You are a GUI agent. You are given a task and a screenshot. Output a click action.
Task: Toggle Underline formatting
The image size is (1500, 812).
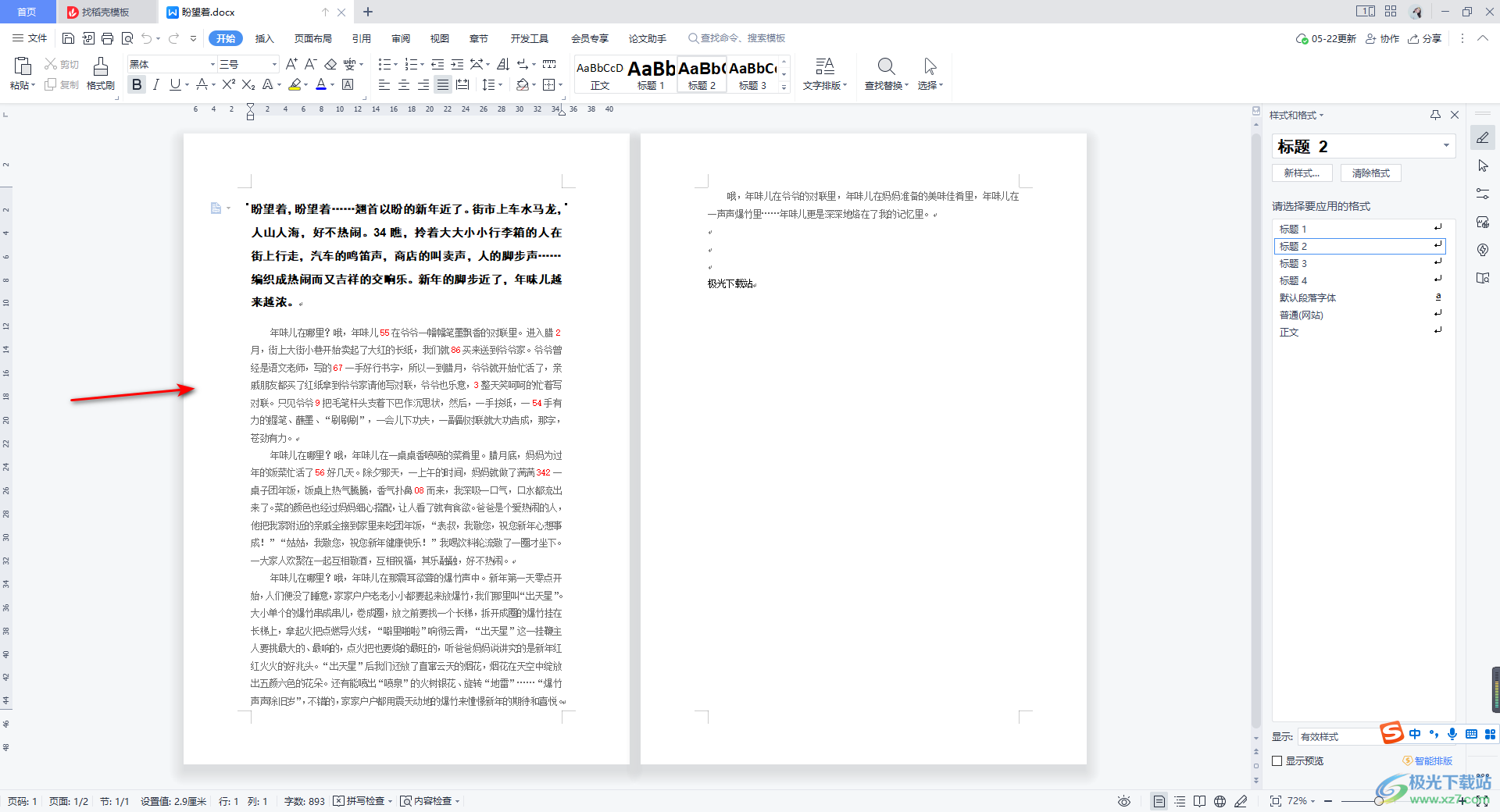tap(175, 84)
